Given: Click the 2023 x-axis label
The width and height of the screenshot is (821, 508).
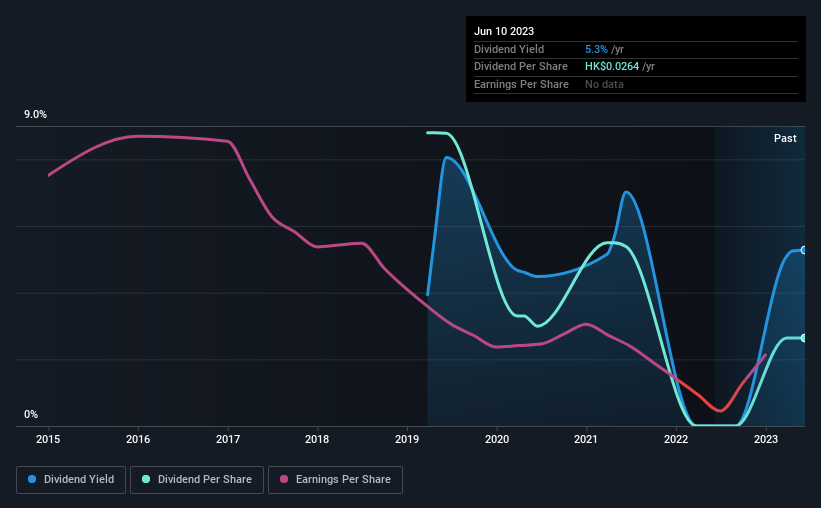Looking at the screenshot, I should (766, 439).
